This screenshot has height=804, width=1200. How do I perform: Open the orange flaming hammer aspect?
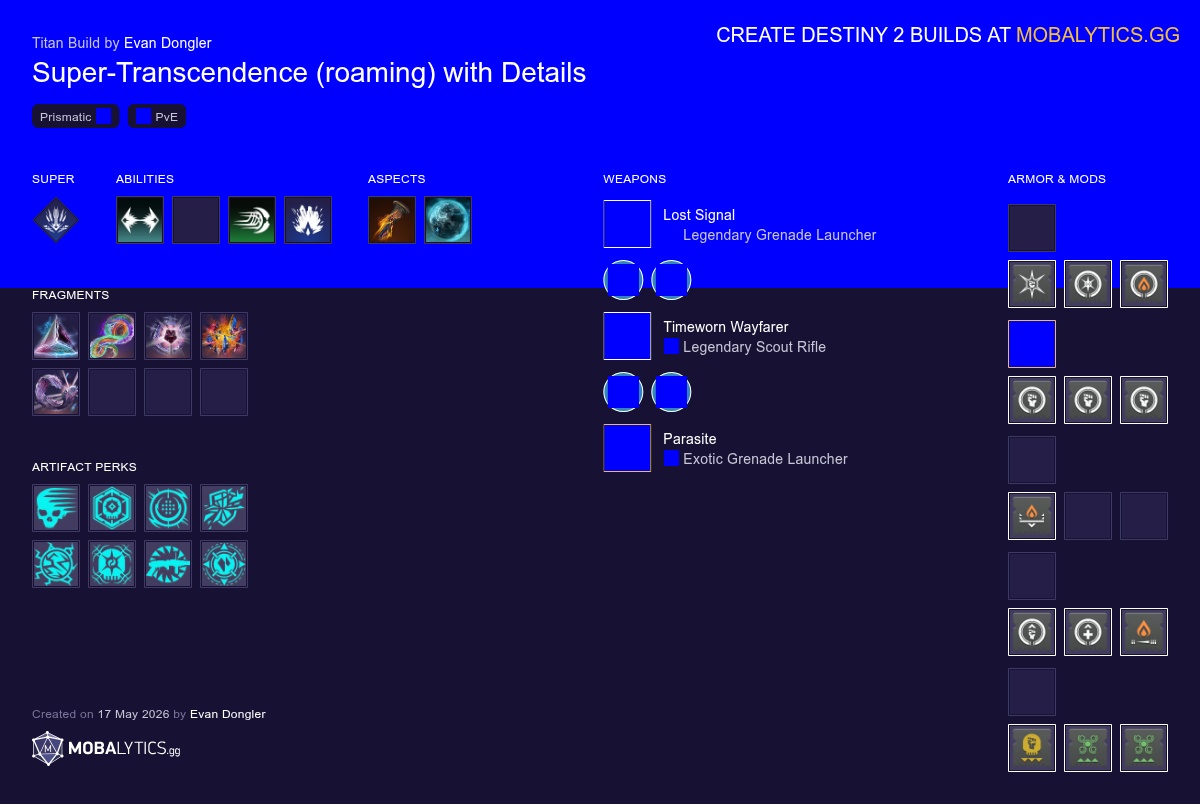coord(392,220)
